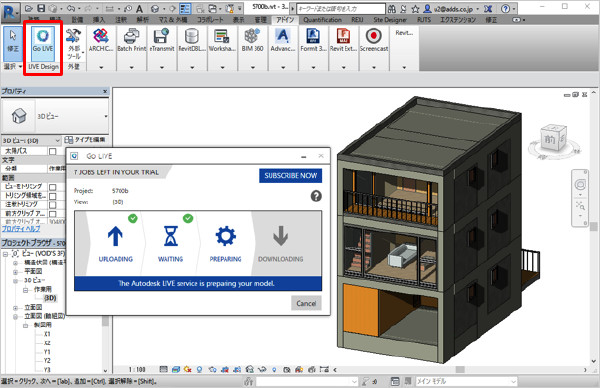Toggle the トリミング領域を表示 checkbox

click(53, 196)
